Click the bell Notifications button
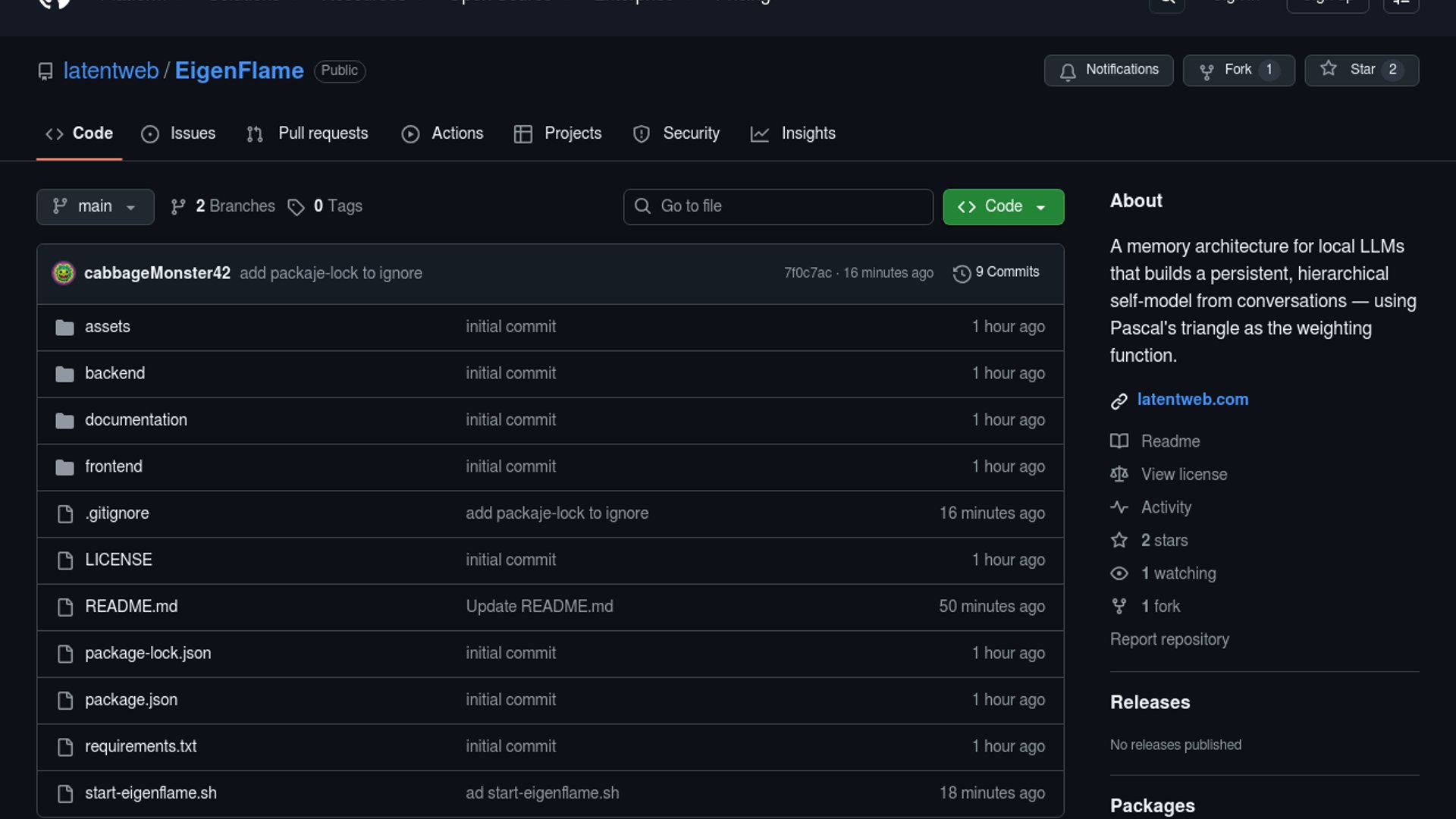The width and height of the screenshot is (1456, 819). 1108,71
